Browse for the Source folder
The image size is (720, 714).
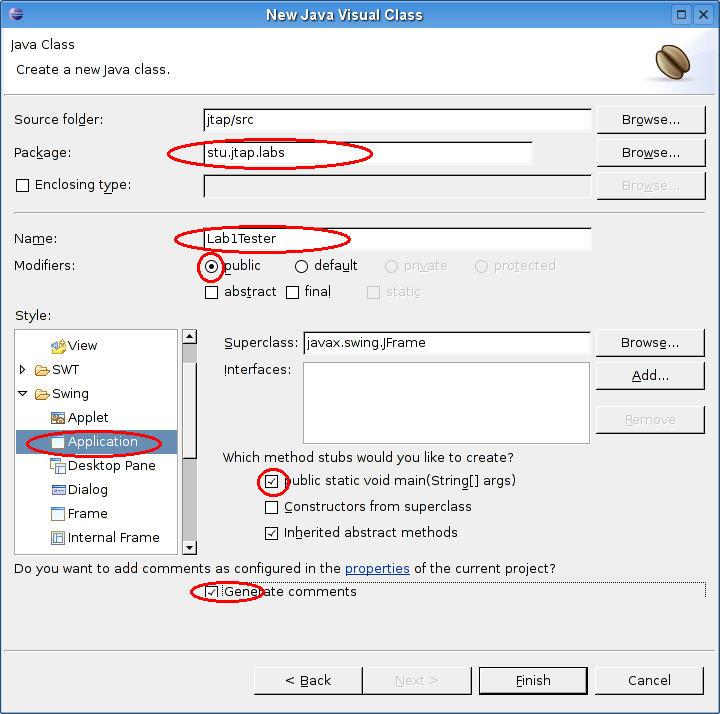(x=651, y=120)
